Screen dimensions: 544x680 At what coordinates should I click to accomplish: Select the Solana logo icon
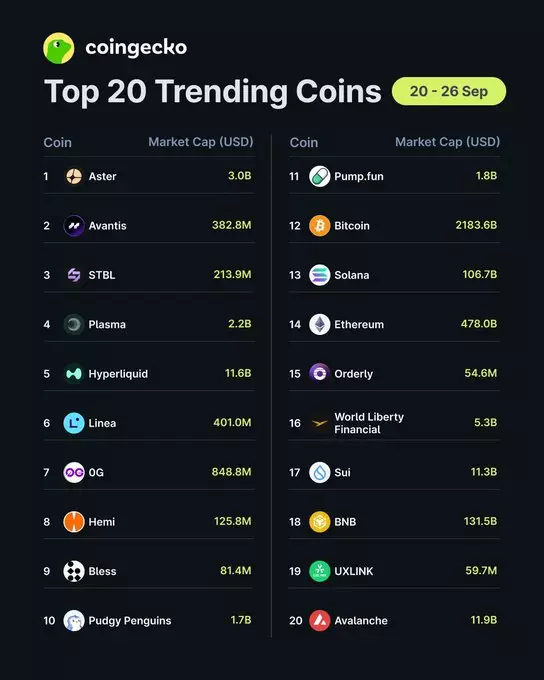tap(320, 275)
